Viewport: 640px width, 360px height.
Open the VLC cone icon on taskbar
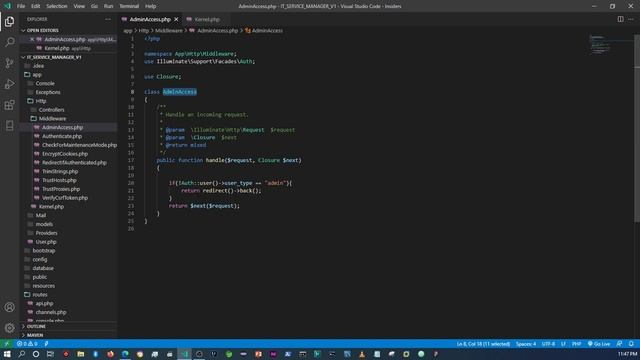(362, 354)
